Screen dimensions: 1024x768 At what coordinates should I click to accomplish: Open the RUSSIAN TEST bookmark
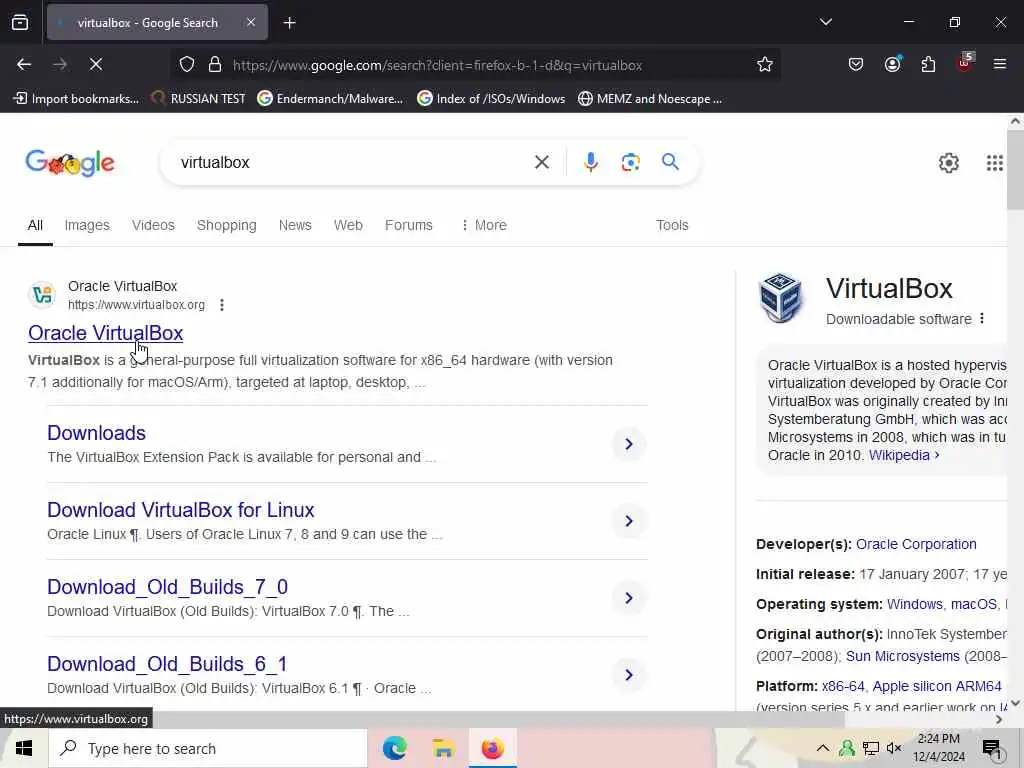199,99
